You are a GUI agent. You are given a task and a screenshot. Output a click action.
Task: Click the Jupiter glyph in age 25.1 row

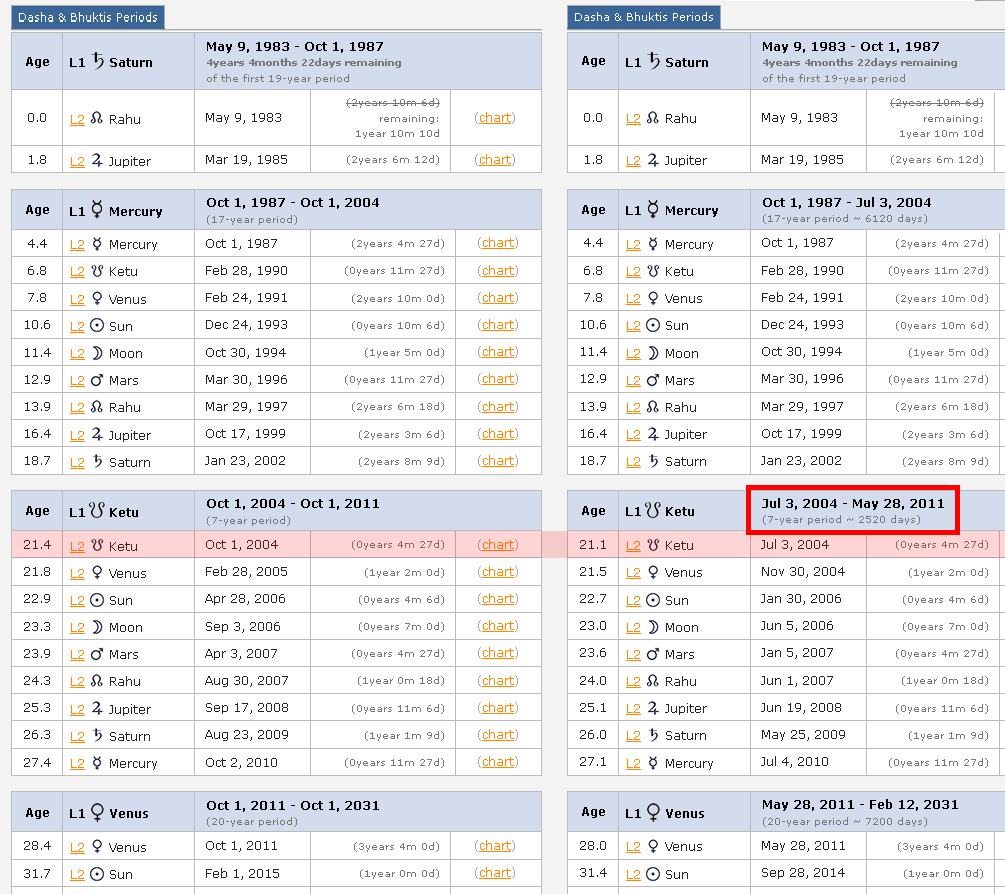[x=652, y=708]
